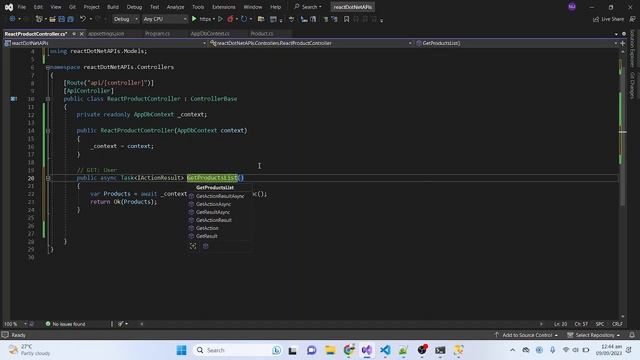The width and height of the screenshot is (640, 360).
Task: Close the ReactProductController.cs tab
Action: (81, 34)
